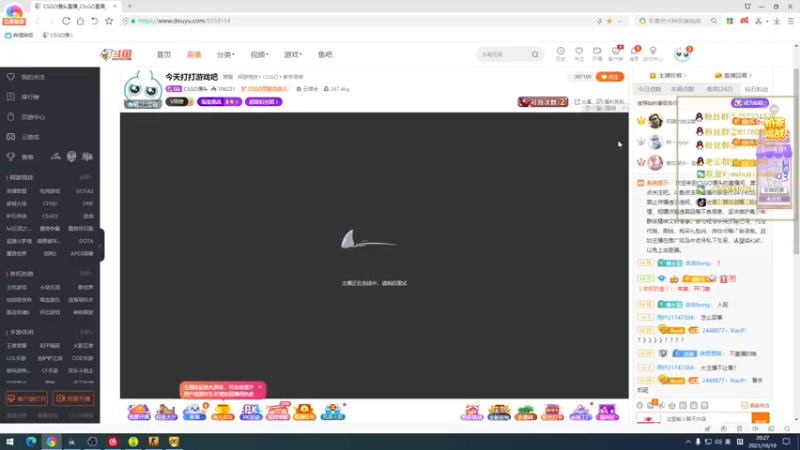This screenshot has height=450, width=800.
Task: Open 页游中心 in the sidebar
Action: coord(33,117)
